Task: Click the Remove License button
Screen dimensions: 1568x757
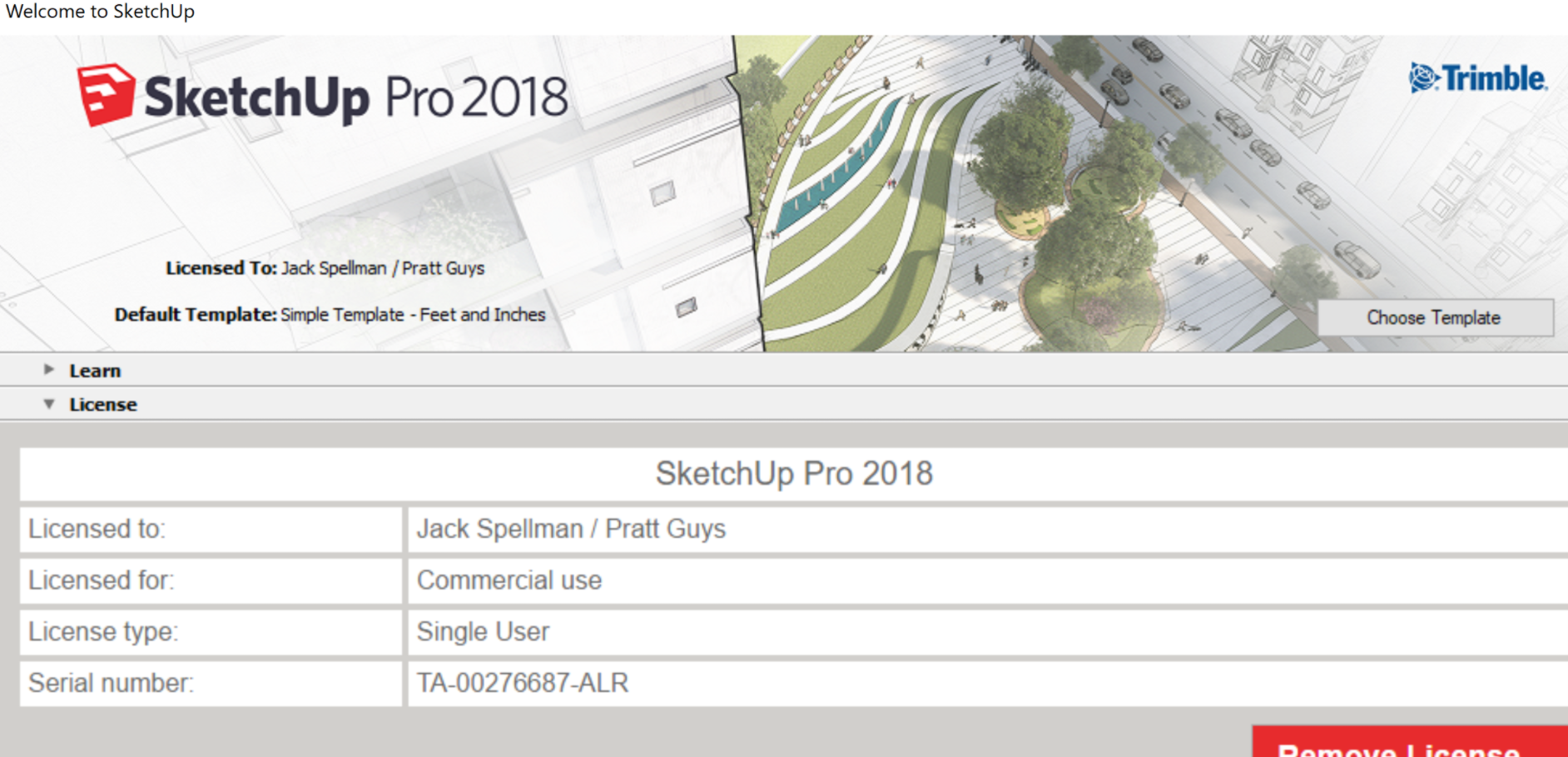Action: click(1410, 742)
